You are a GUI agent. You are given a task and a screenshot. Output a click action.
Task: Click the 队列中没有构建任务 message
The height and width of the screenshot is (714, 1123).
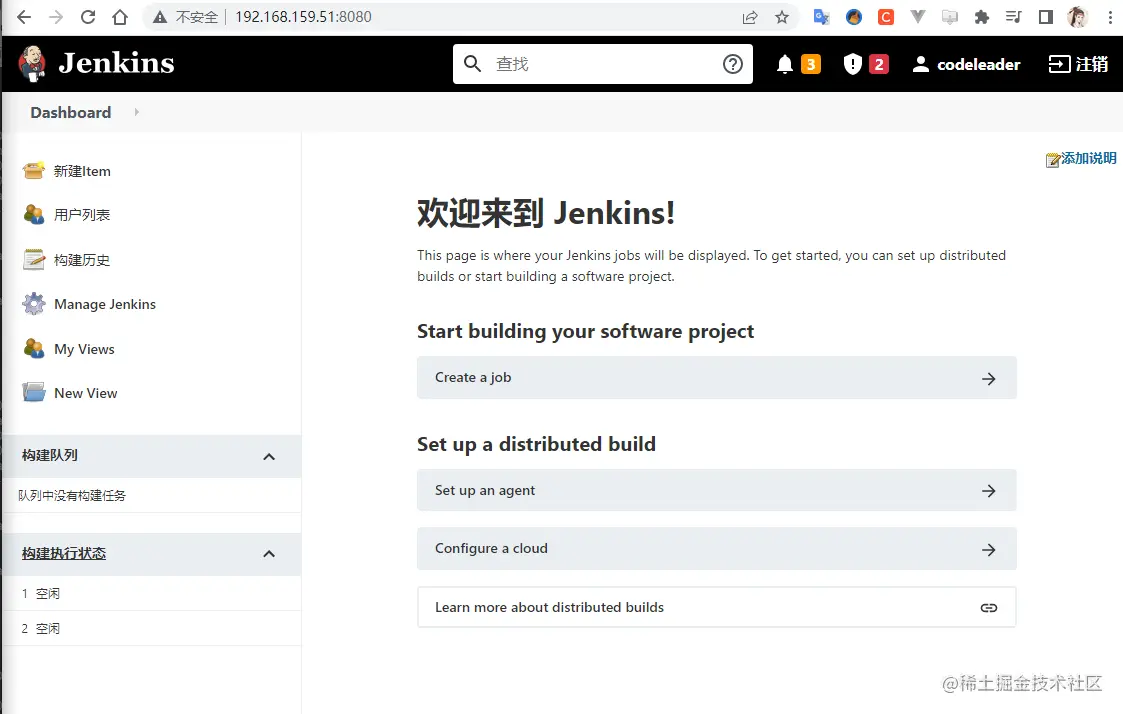tap(72, 496)
